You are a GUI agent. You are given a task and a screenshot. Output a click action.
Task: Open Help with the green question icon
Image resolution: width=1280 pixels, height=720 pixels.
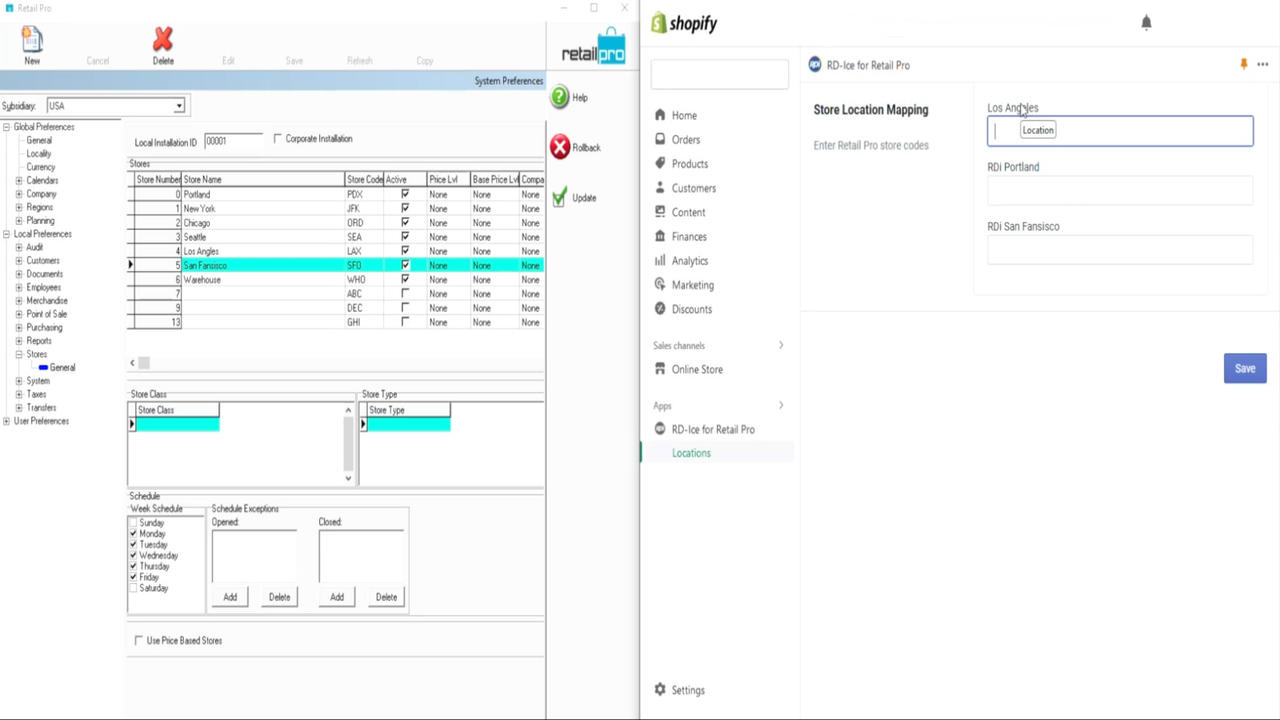(x=560, y=97)
